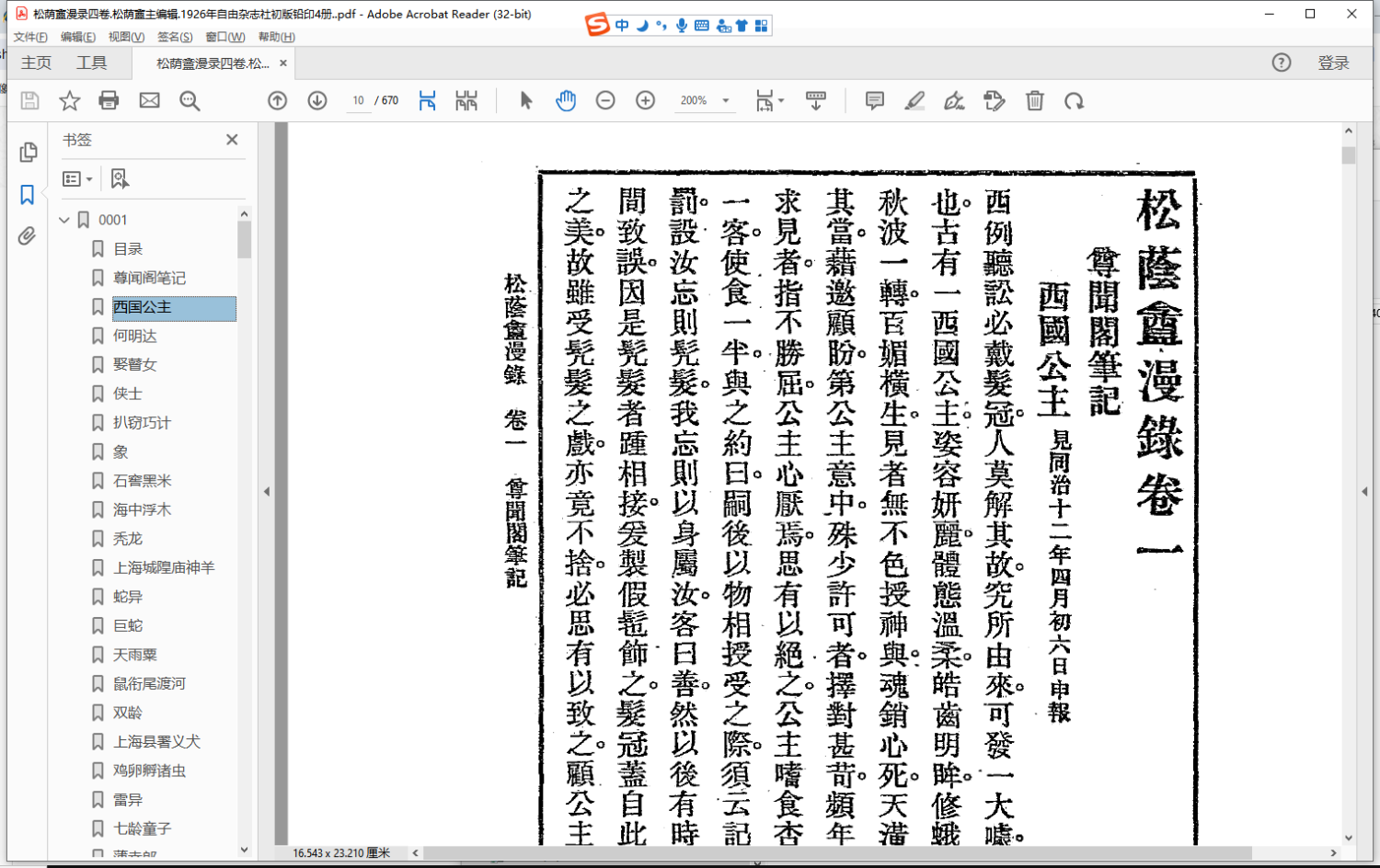Open the Comment tool

tap(873, 101)
